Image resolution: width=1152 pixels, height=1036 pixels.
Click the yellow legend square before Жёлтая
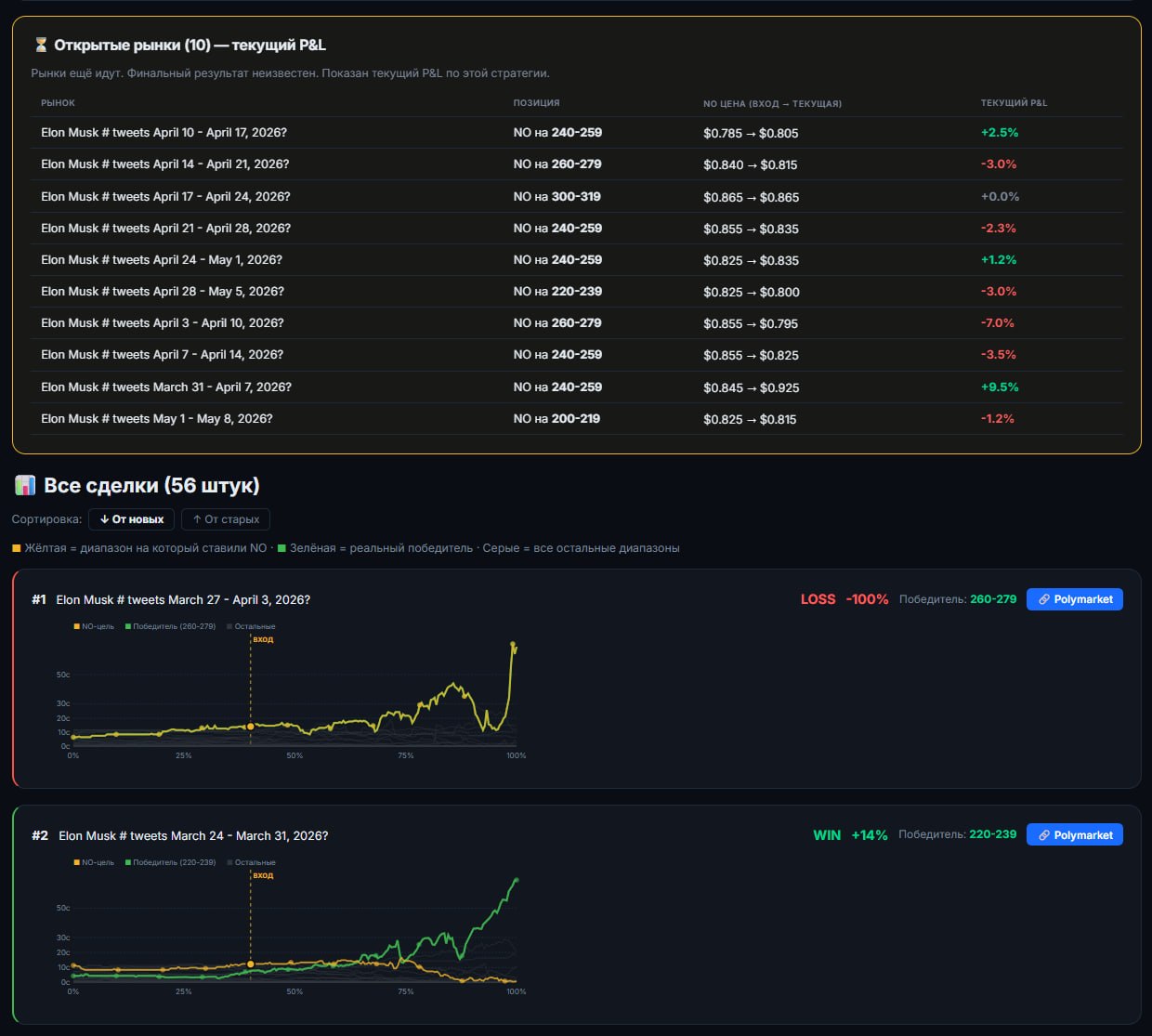point(17,548)
